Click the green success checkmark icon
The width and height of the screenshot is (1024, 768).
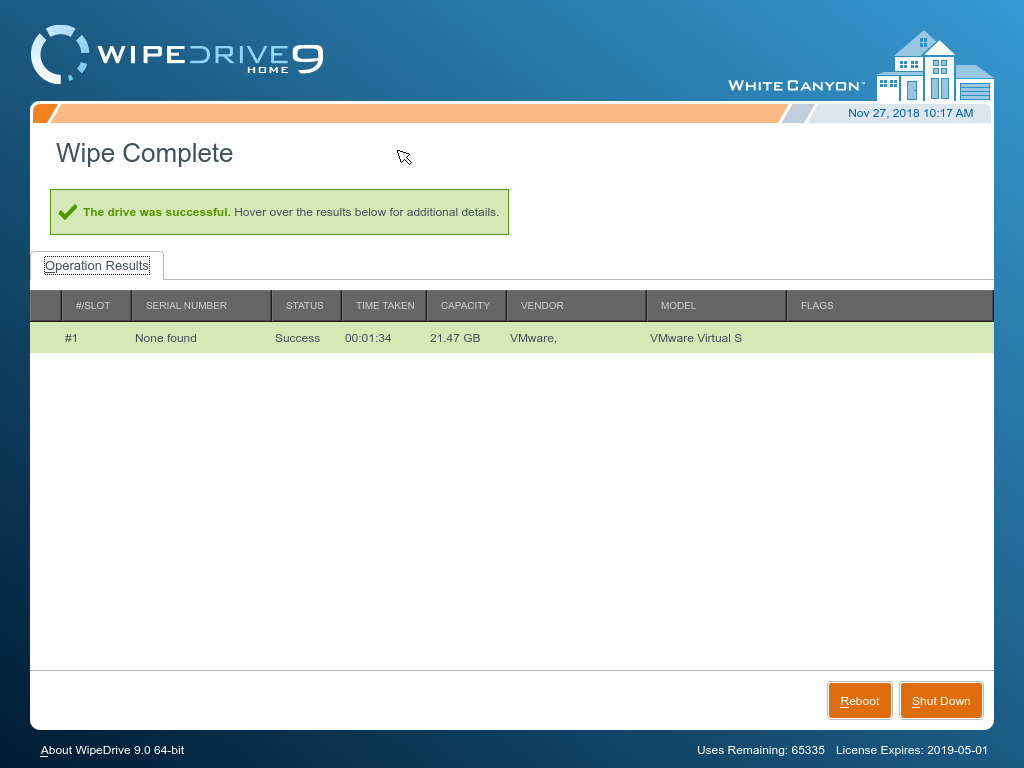68,212
